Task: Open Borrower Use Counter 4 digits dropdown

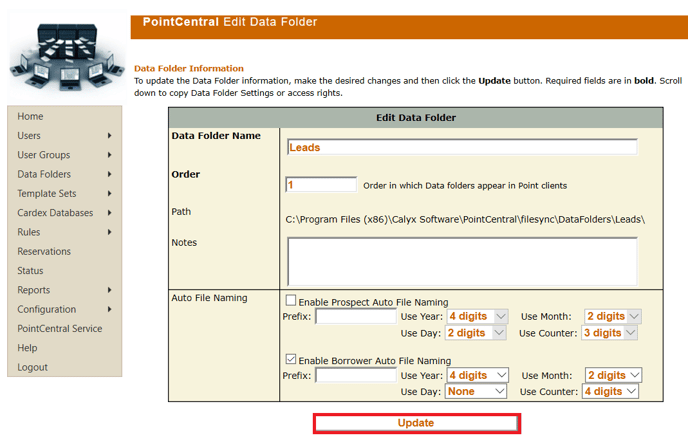Action: pyautogui.click(x=610, y=391)
